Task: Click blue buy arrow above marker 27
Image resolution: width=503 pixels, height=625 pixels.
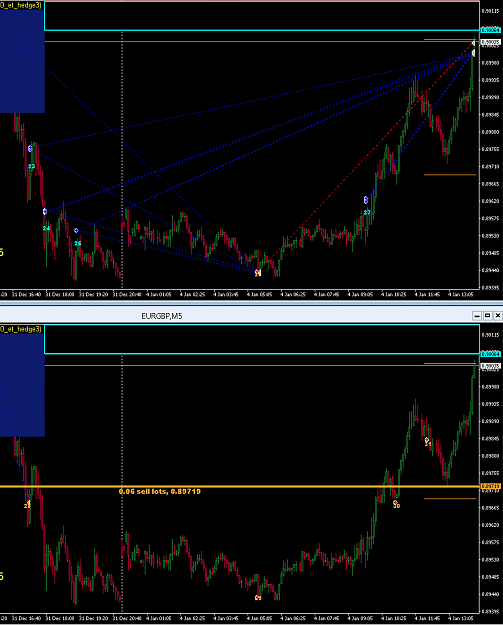Action: click(x=366, y=200)
